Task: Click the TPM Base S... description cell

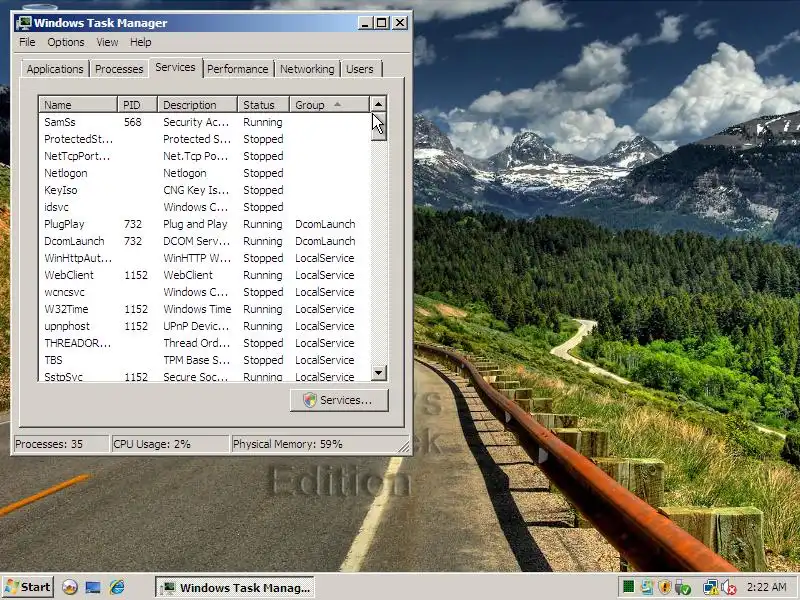Action: coord(196,360)
